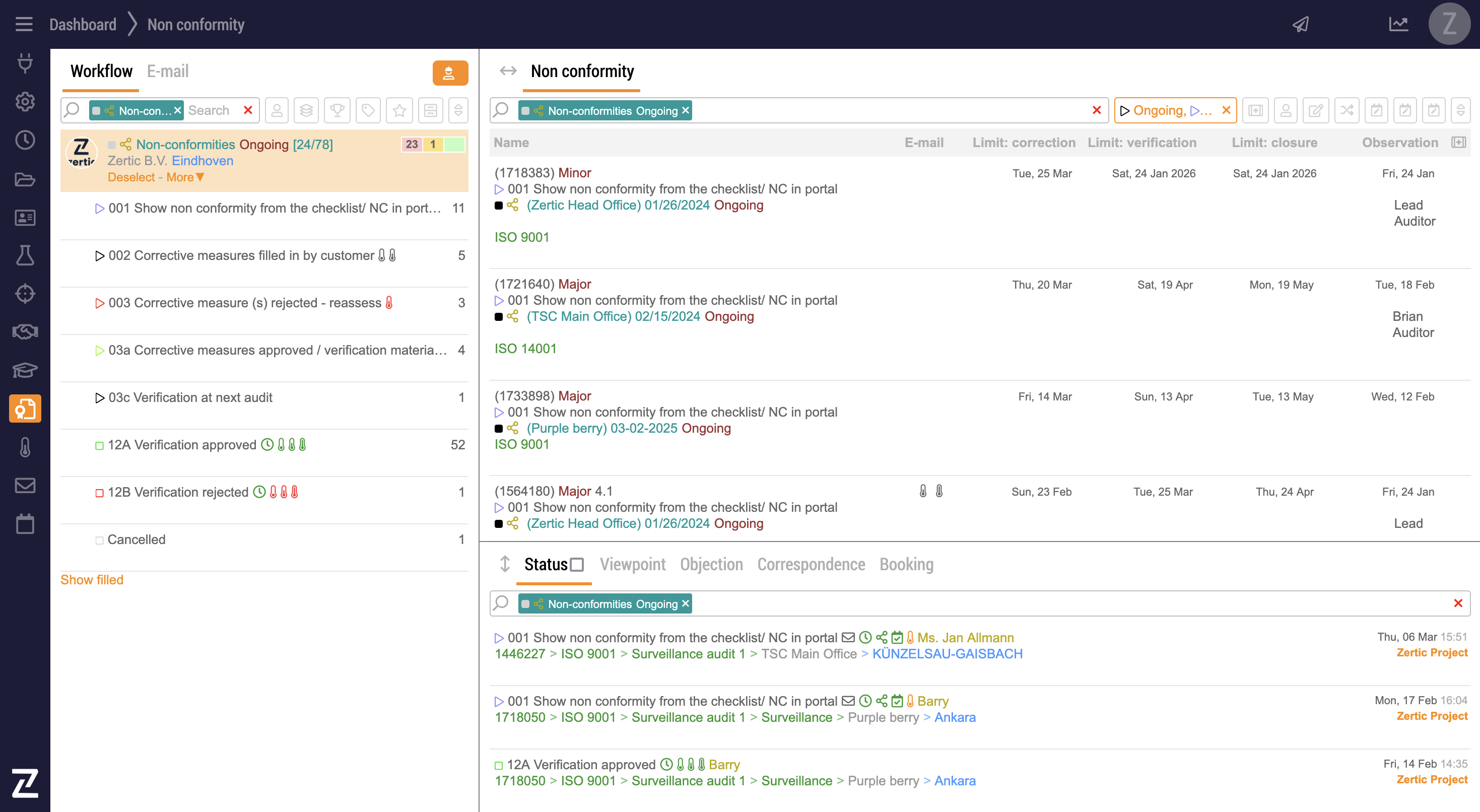Toggle the 12A Verification approved green square
1480x812 pixels.
point(99,446)
